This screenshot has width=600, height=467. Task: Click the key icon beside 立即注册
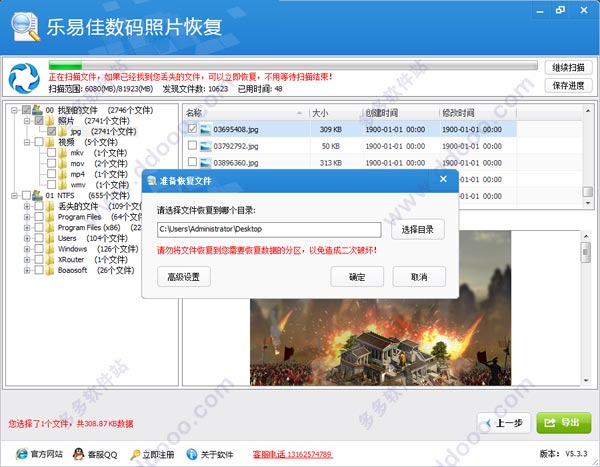point(135,455)
